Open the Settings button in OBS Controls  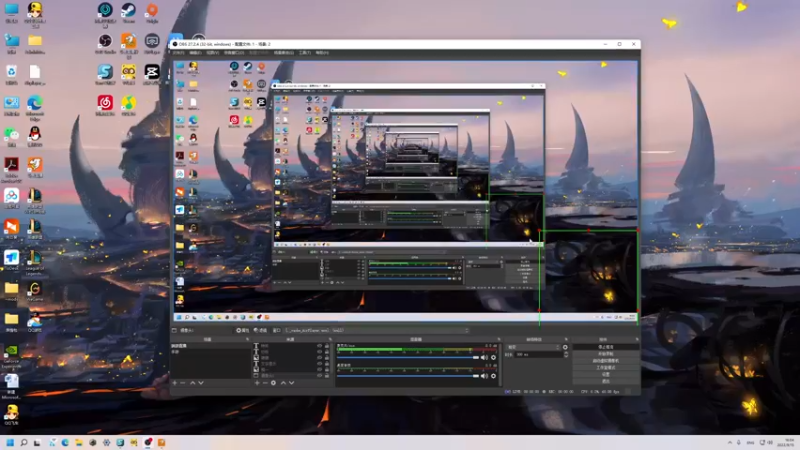605,374
